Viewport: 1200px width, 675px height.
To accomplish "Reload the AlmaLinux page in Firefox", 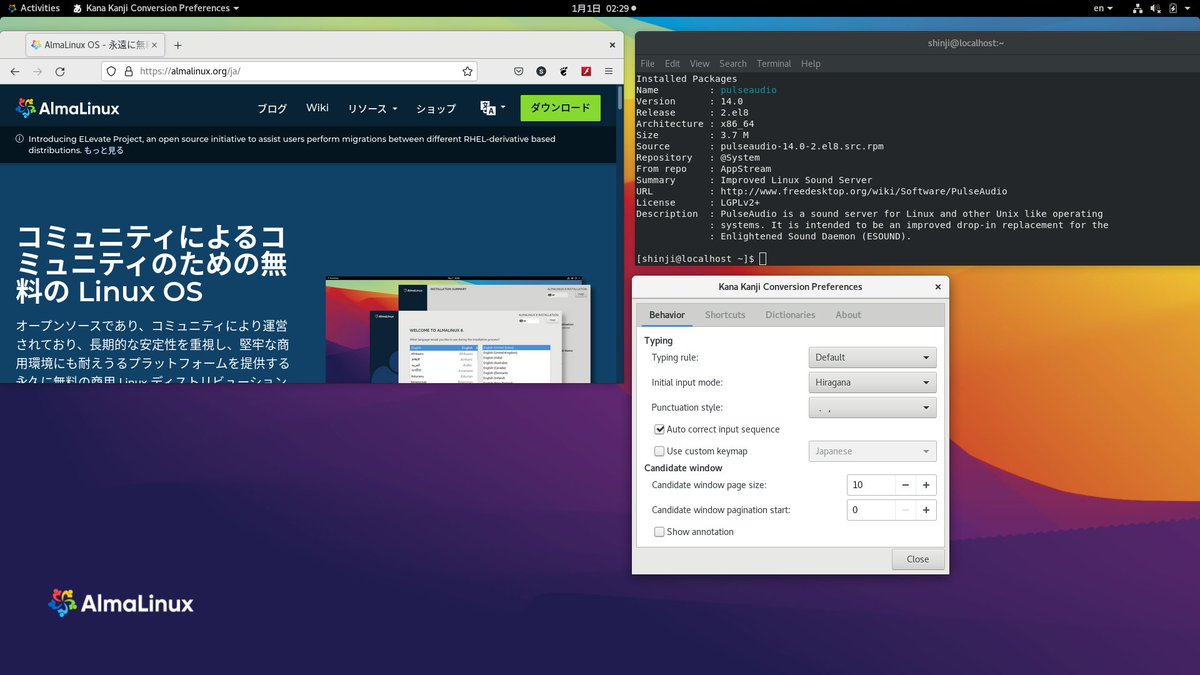I will [61, 72].
